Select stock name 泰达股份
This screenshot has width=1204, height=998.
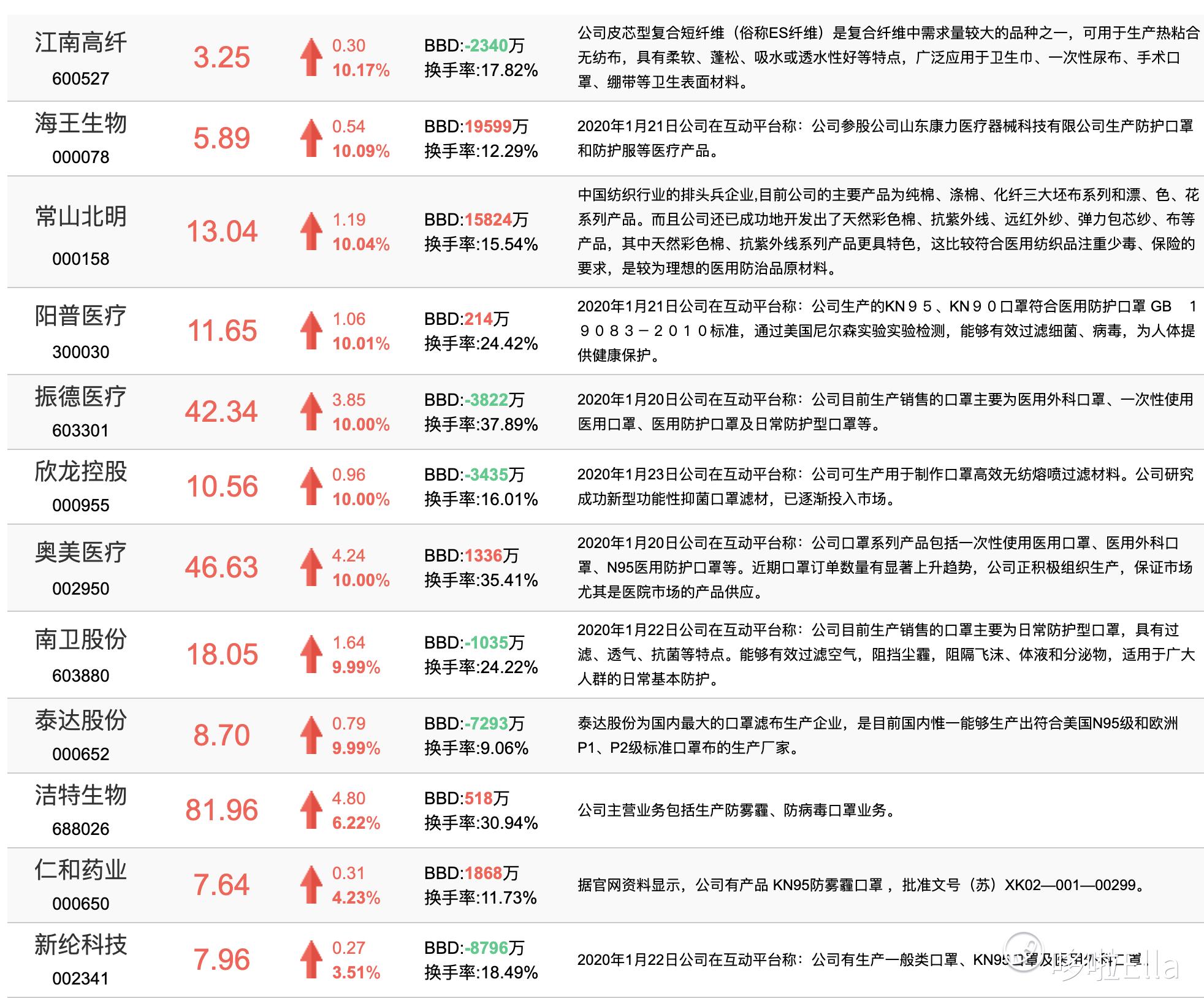click(81, 720)
